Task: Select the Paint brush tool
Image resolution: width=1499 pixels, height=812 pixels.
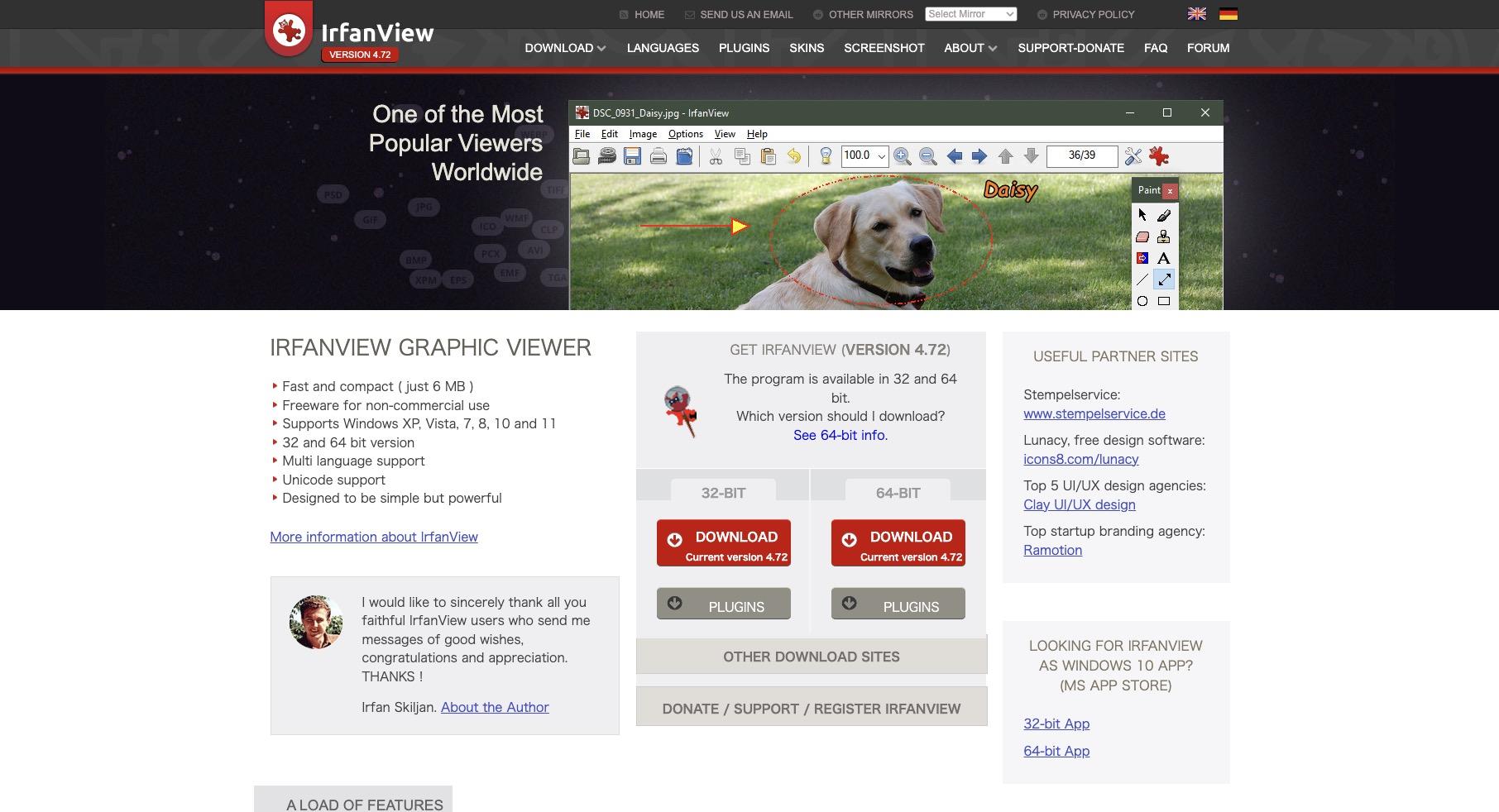Action: click(1164, 215)
